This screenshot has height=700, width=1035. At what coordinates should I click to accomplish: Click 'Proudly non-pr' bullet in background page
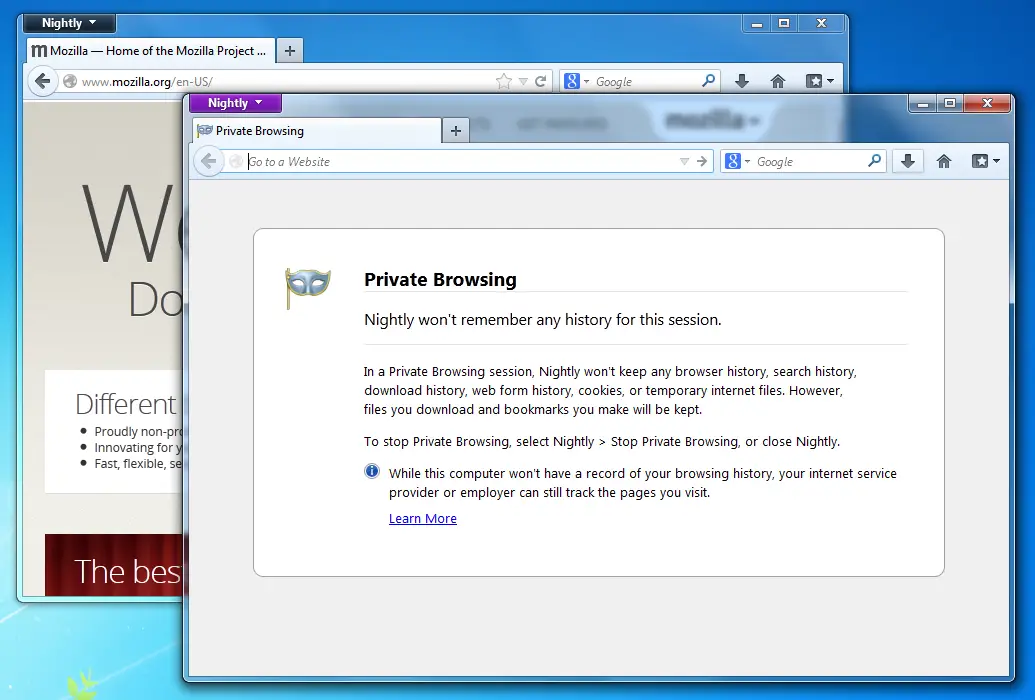pos(137,431)
